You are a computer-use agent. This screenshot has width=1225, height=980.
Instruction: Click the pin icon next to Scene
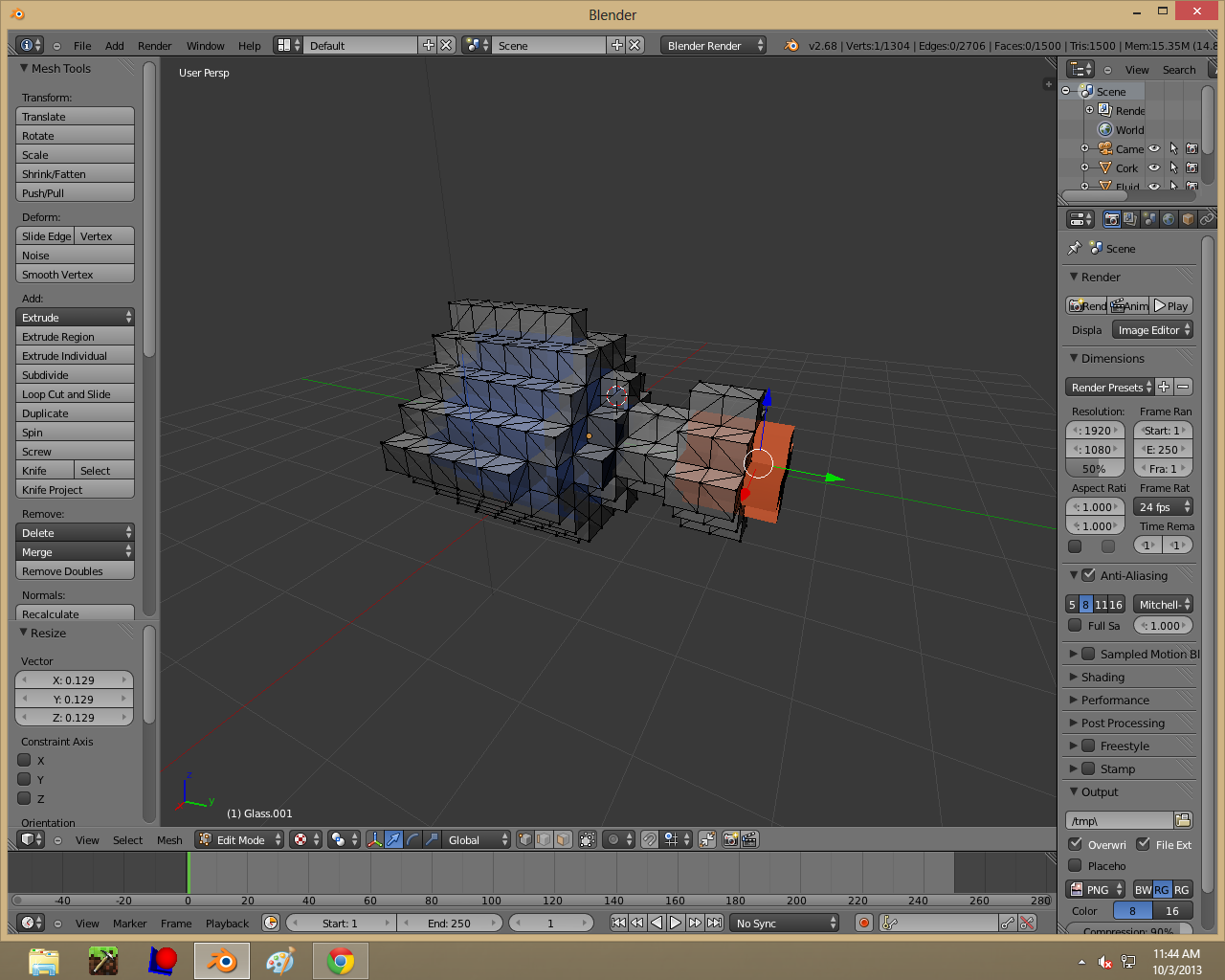[x=1075, y=248]
